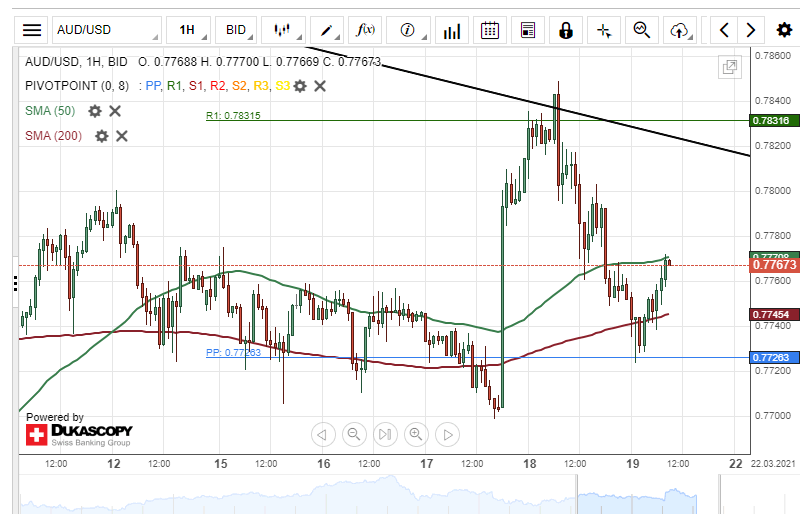This screenshot has height=523, width=811.
Task: Go to next with right arrow
Action: click(750, 30)
